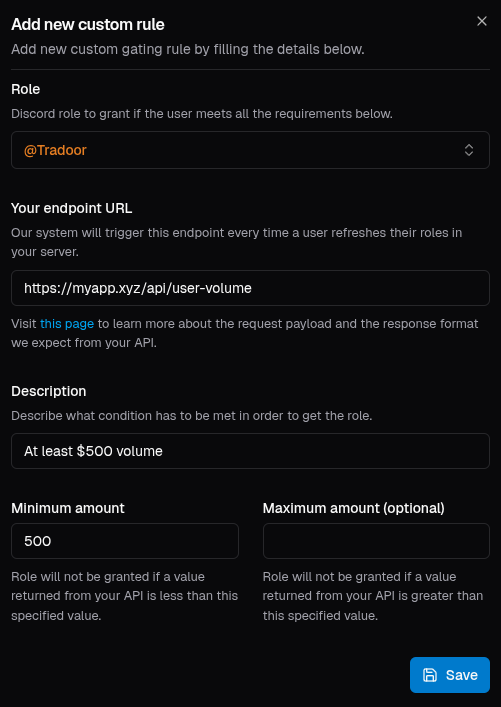Open the 'this page' documentation link
This screenshot has width=501, height=707.
pos(67,324)
